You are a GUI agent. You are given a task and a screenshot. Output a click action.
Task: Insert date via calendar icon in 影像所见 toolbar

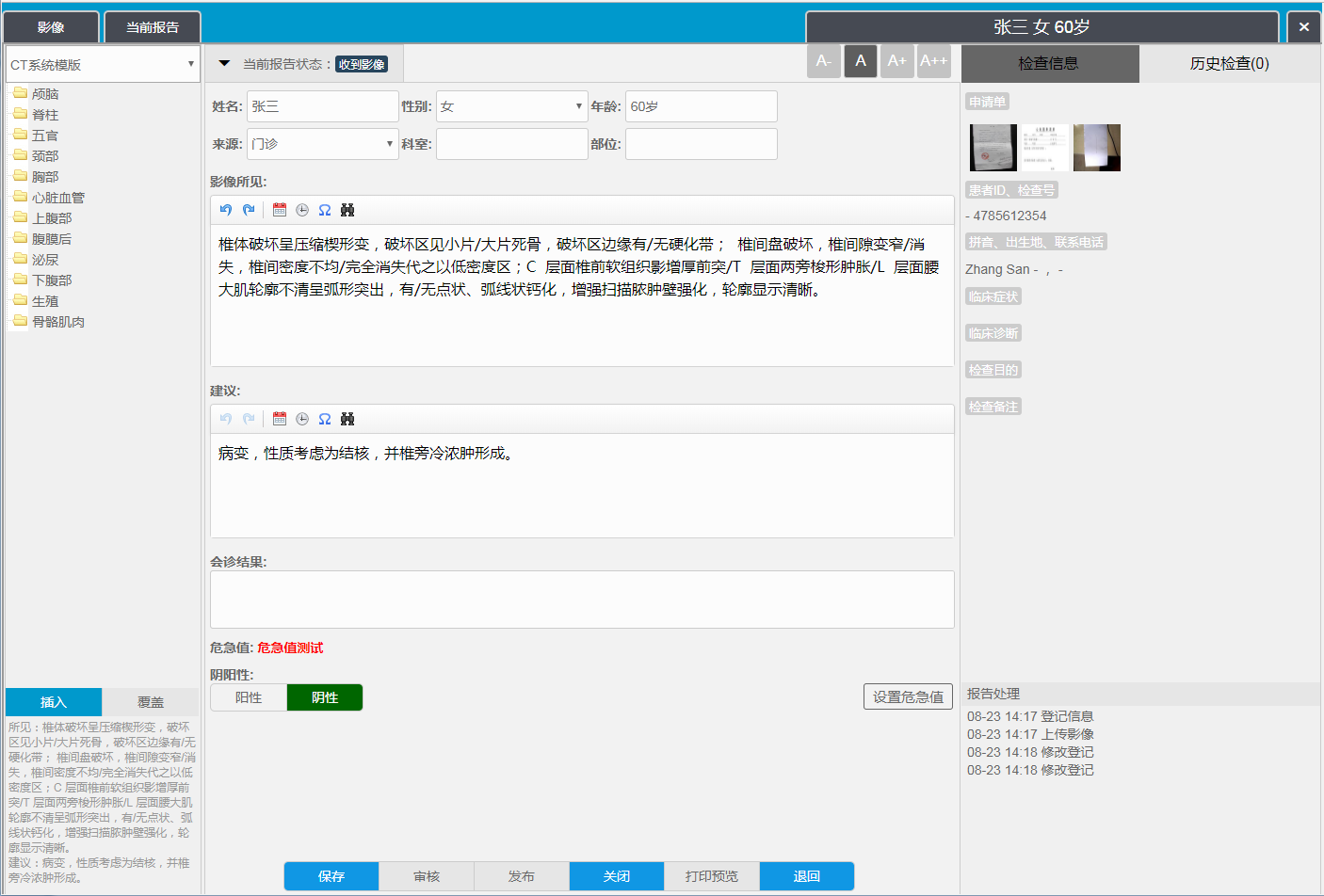click(280, 210)
